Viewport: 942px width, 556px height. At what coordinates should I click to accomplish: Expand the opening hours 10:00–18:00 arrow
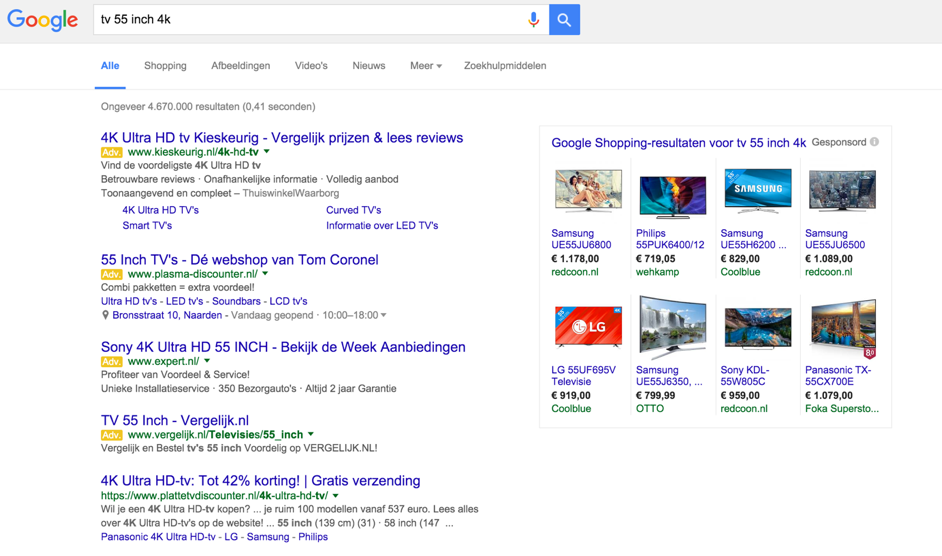tap(383, 315)
